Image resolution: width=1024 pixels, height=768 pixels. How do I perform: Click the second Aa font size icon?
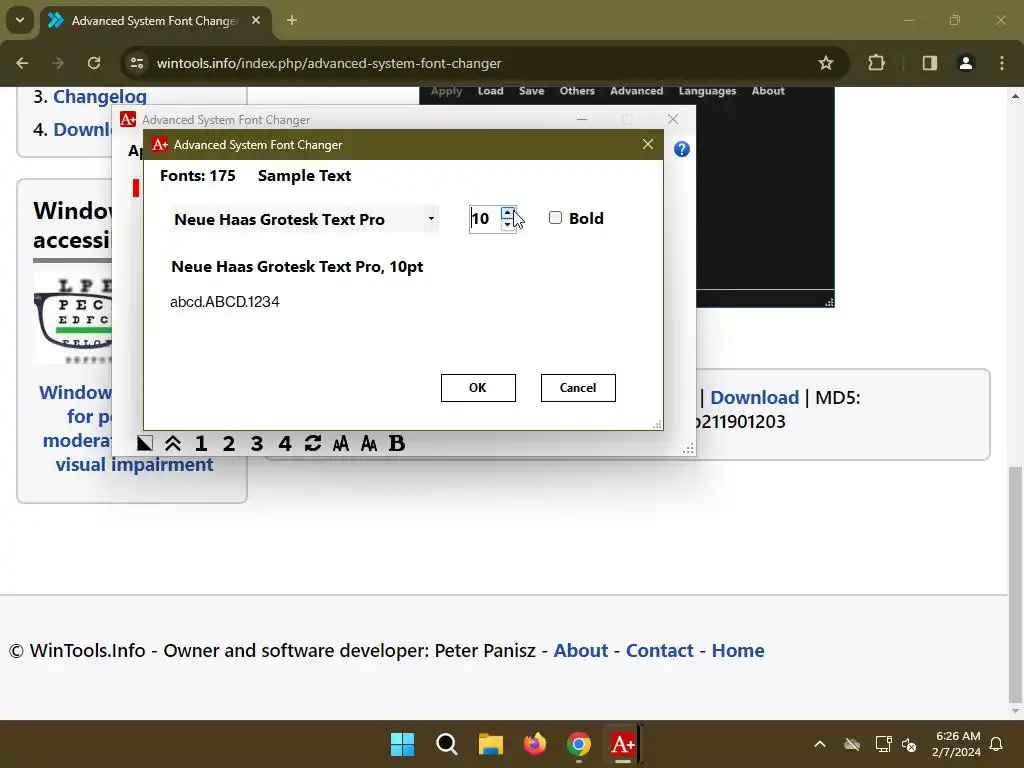click(368, 444)
